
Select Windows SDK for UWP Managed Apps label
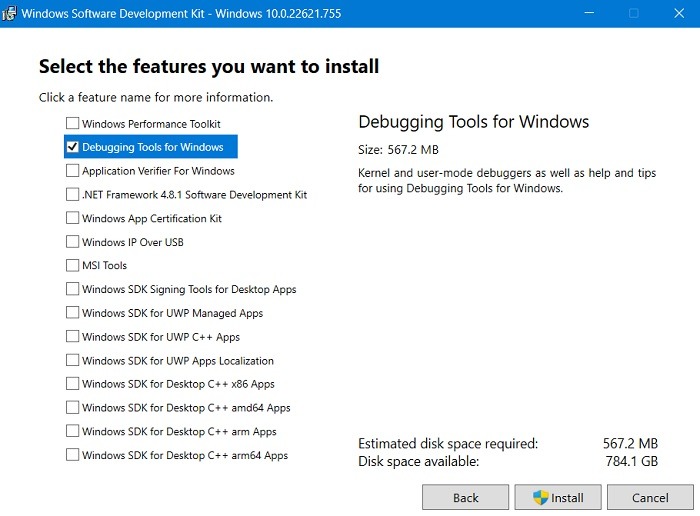[x=172, y=313]
